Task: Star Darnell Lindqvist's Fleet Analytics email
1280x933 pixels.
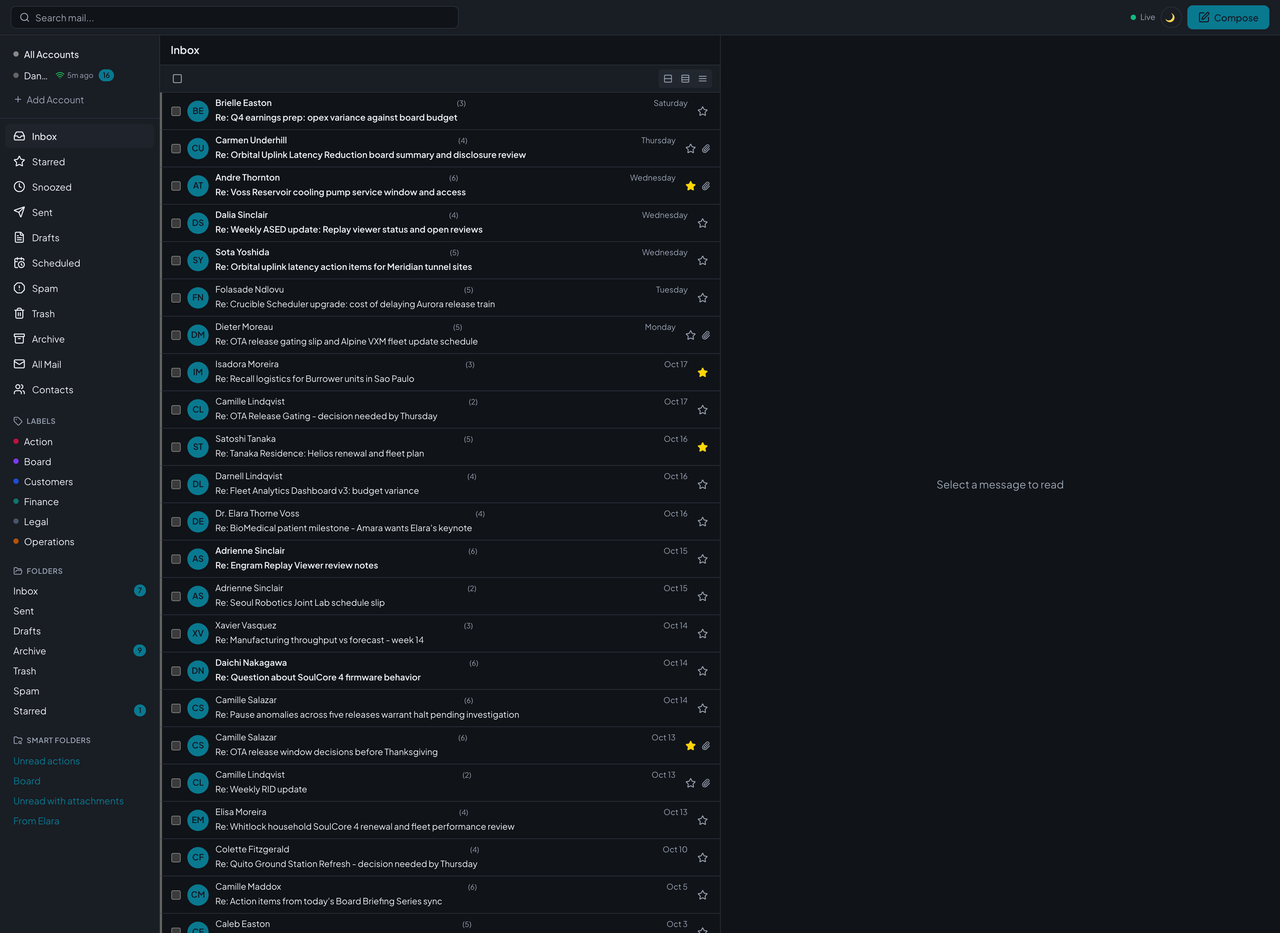Action: [x=702, y=484]
